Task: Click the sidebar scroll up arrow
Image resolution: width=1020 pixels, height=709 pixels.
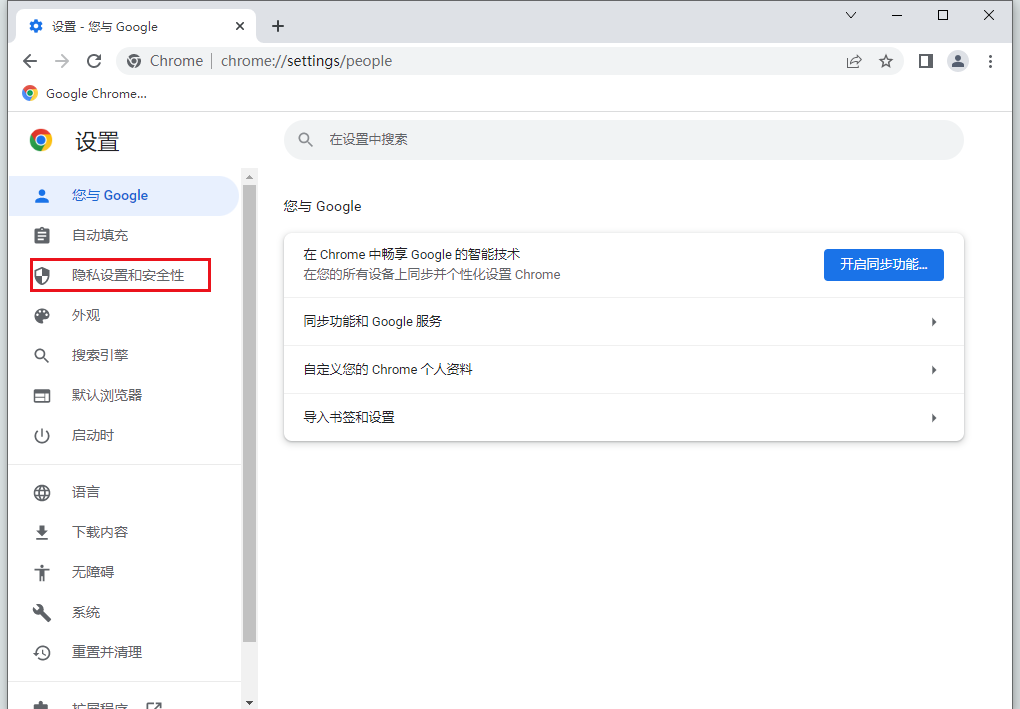Action: 249,177
